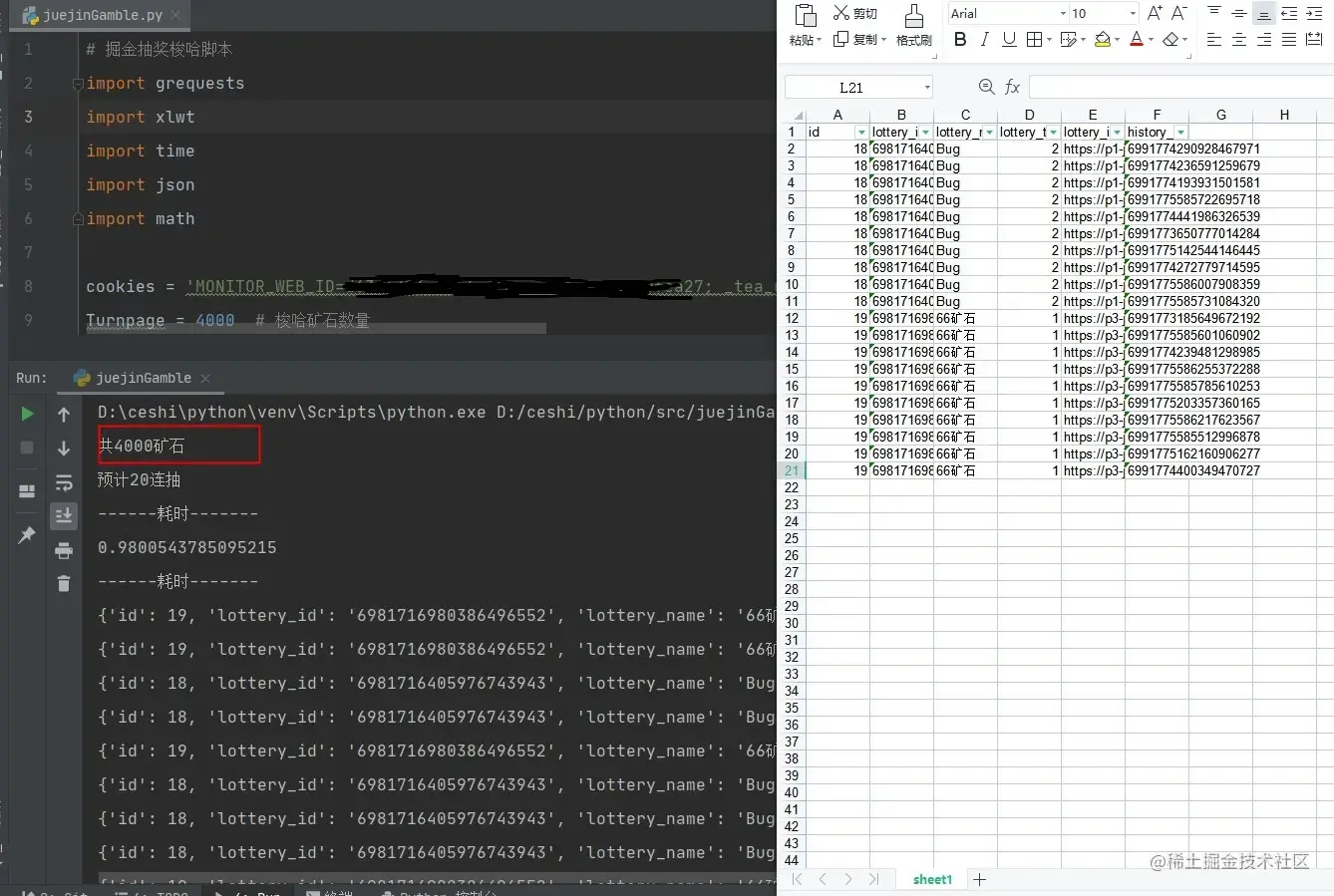Viewport: 1334px width, 896px height.
Task: Click into the formula bar input
Action: pos(1181,87)
